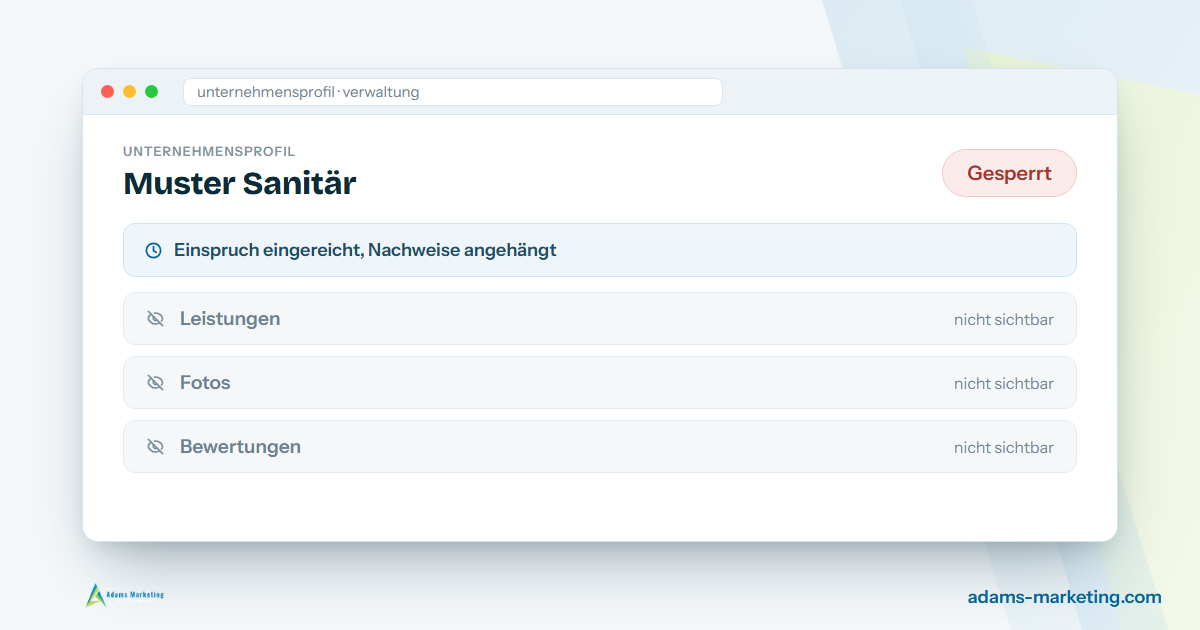Click the Muster Sanitär heading
Screen dimensions: 1200x630
tap(239, 184)
